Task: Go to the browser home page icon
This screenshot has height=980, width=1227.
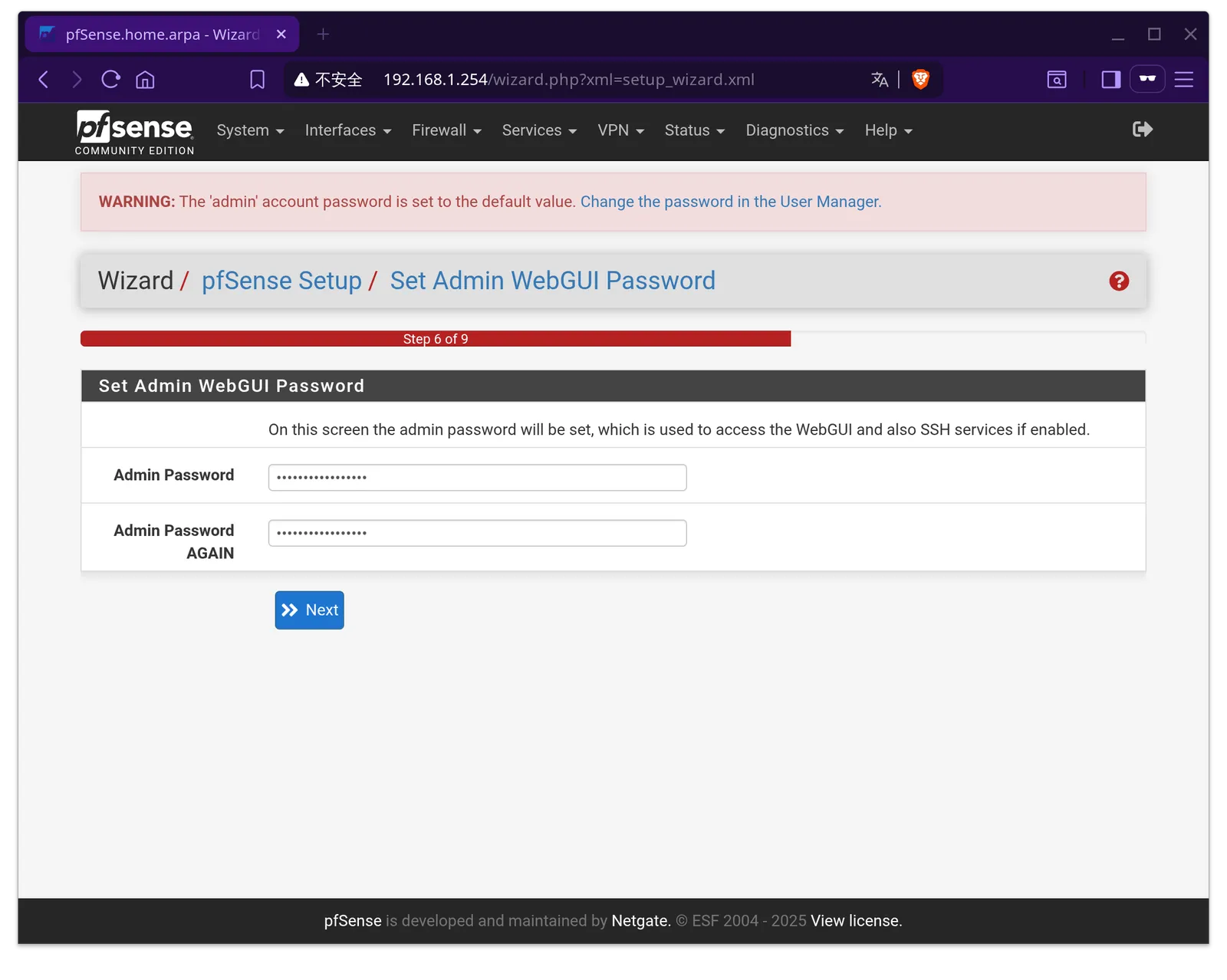Action: 145,80
